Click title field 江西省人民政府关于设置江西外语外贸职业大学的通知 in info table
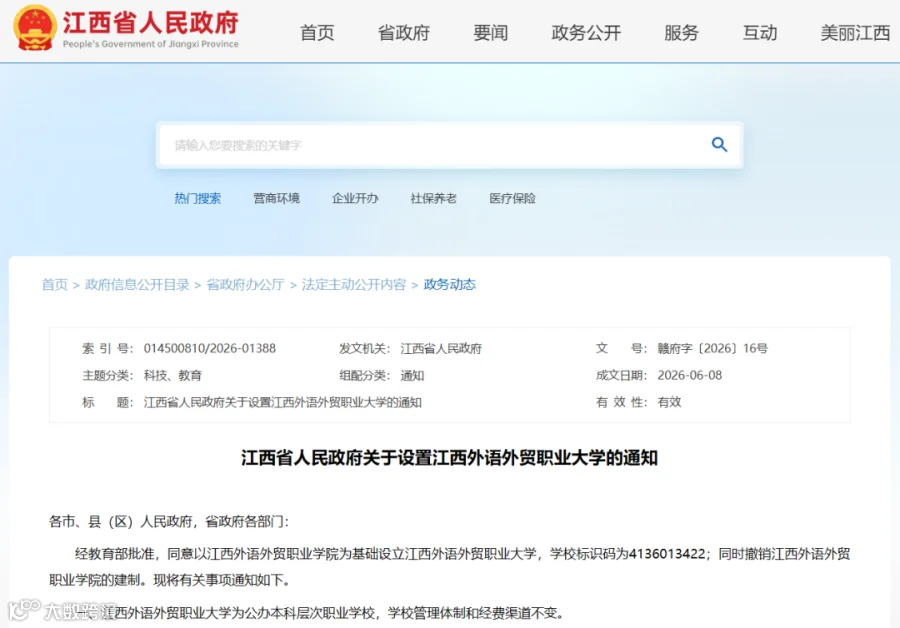The image size is (900, 628). click(282, 402)
